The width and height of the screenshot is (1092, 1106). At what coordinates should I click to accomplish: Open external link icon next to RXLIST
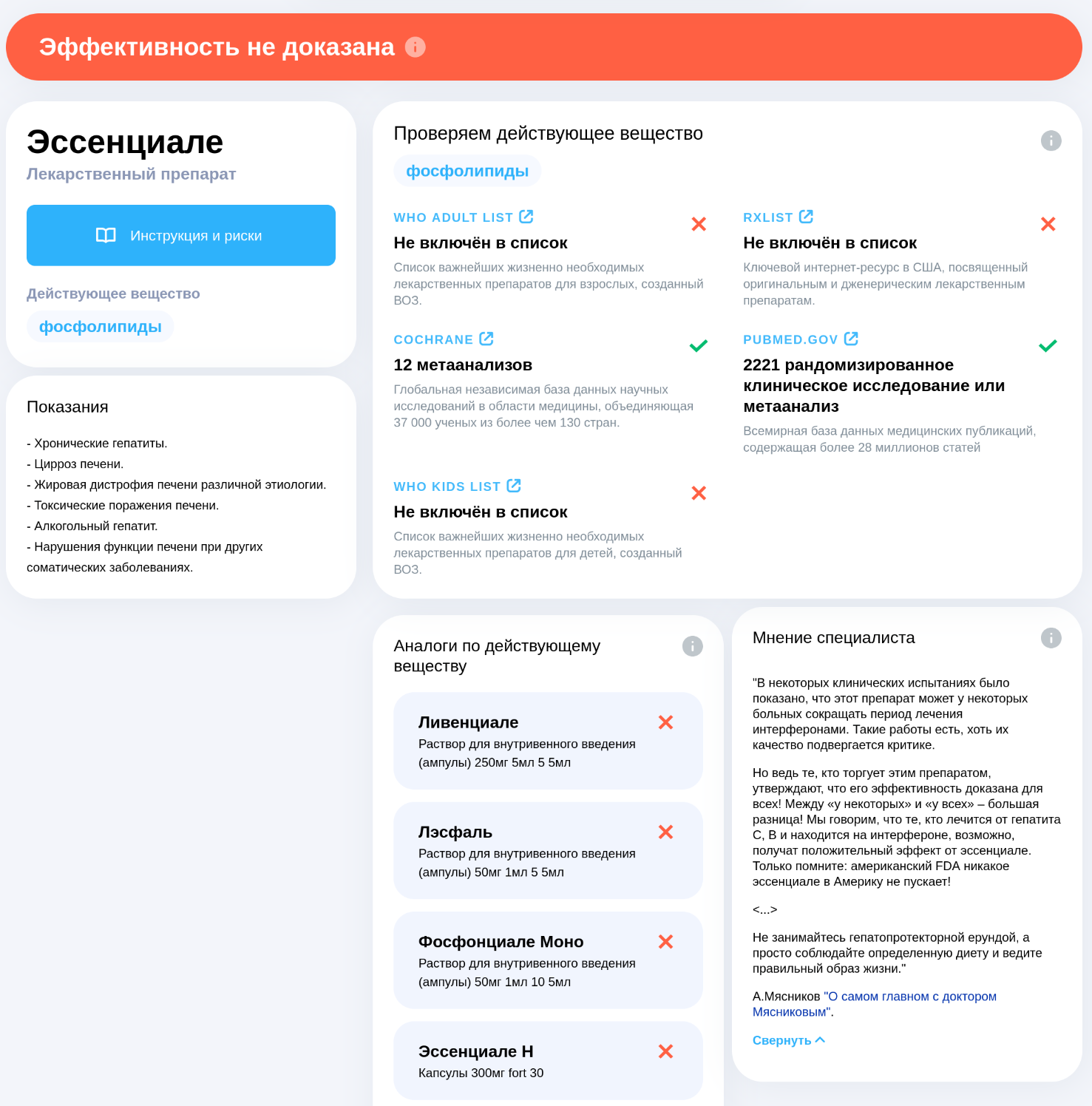tap(806, 217)
